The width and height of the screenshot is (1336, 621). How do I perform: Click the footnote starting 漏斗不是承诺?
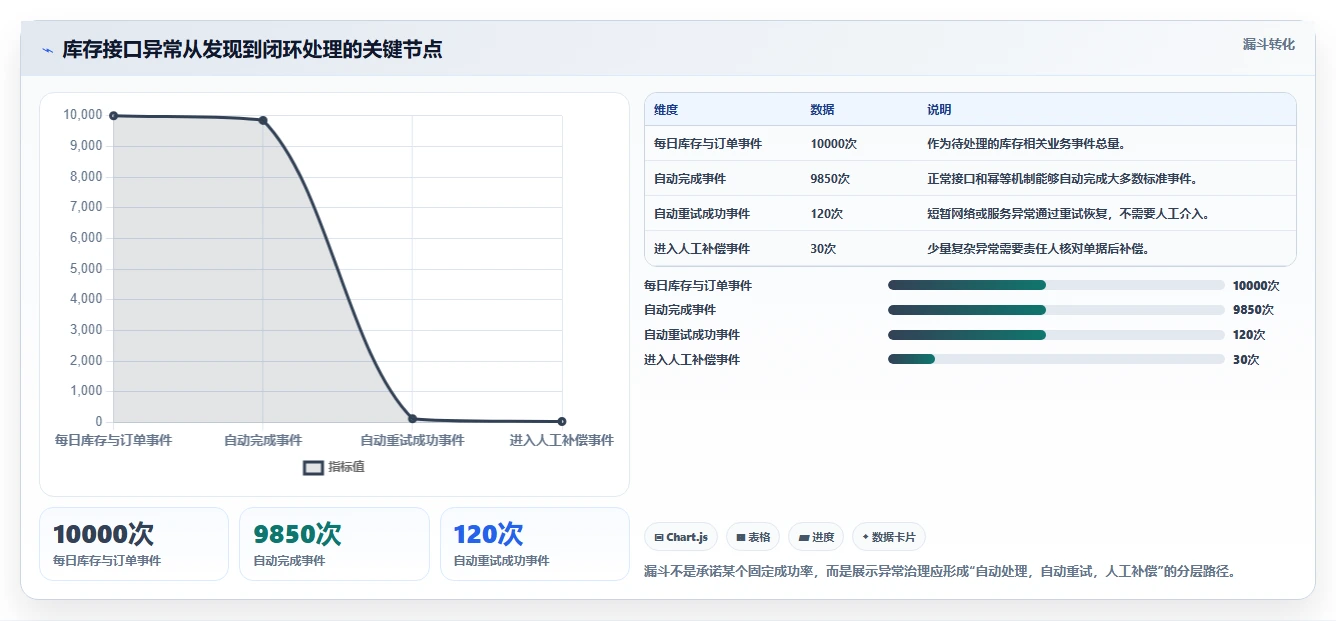click(941, 572)
